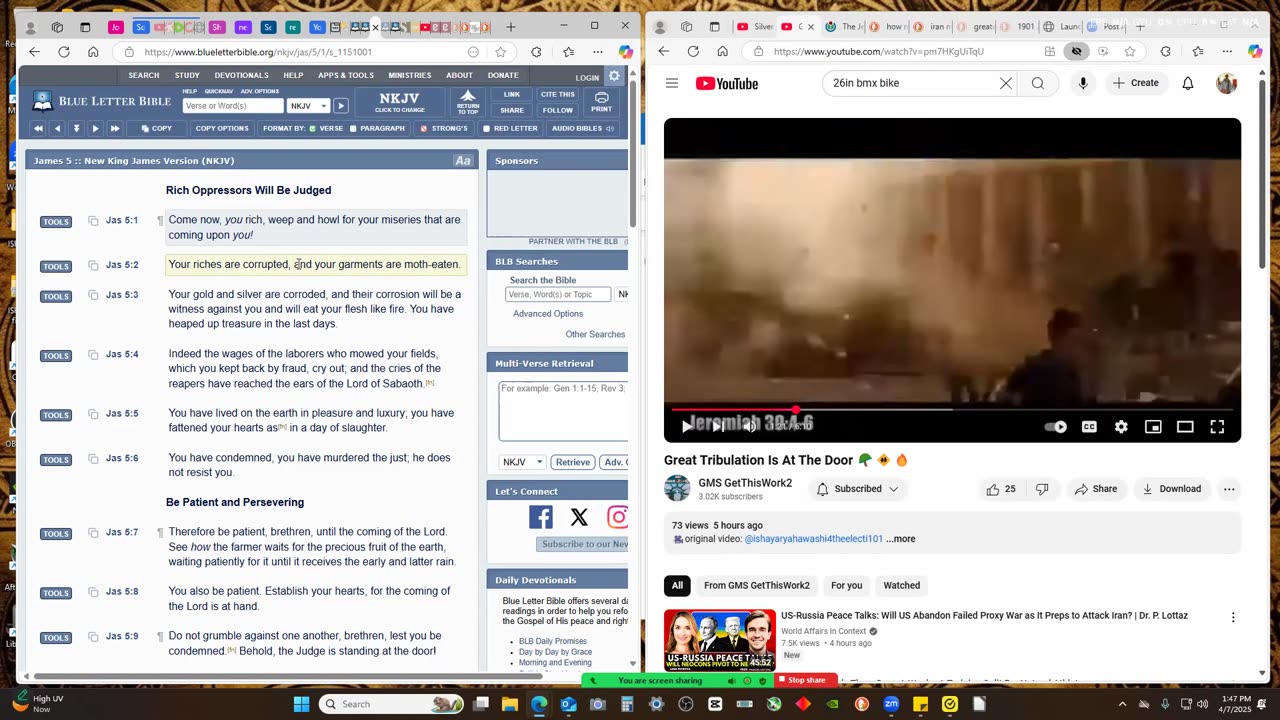Expand video description with ...more
Screen dimensions: 1280x720
901,539
